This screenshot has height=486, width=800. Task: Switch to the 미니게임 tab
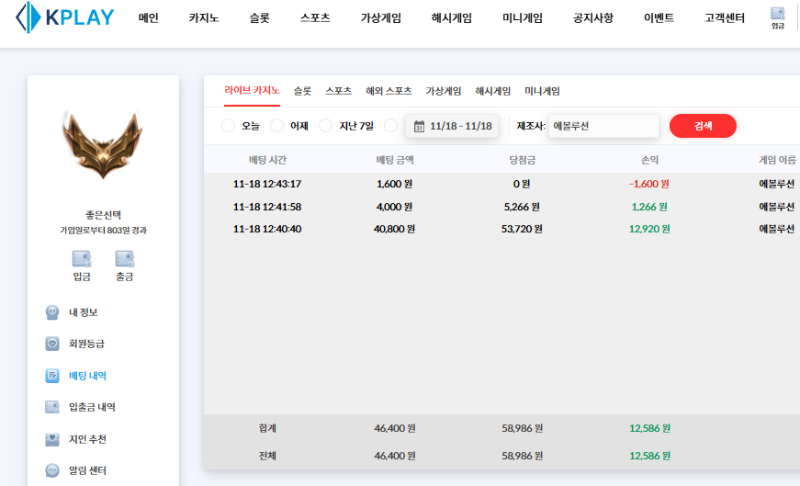pyautogui.click(x=542, y=91)
